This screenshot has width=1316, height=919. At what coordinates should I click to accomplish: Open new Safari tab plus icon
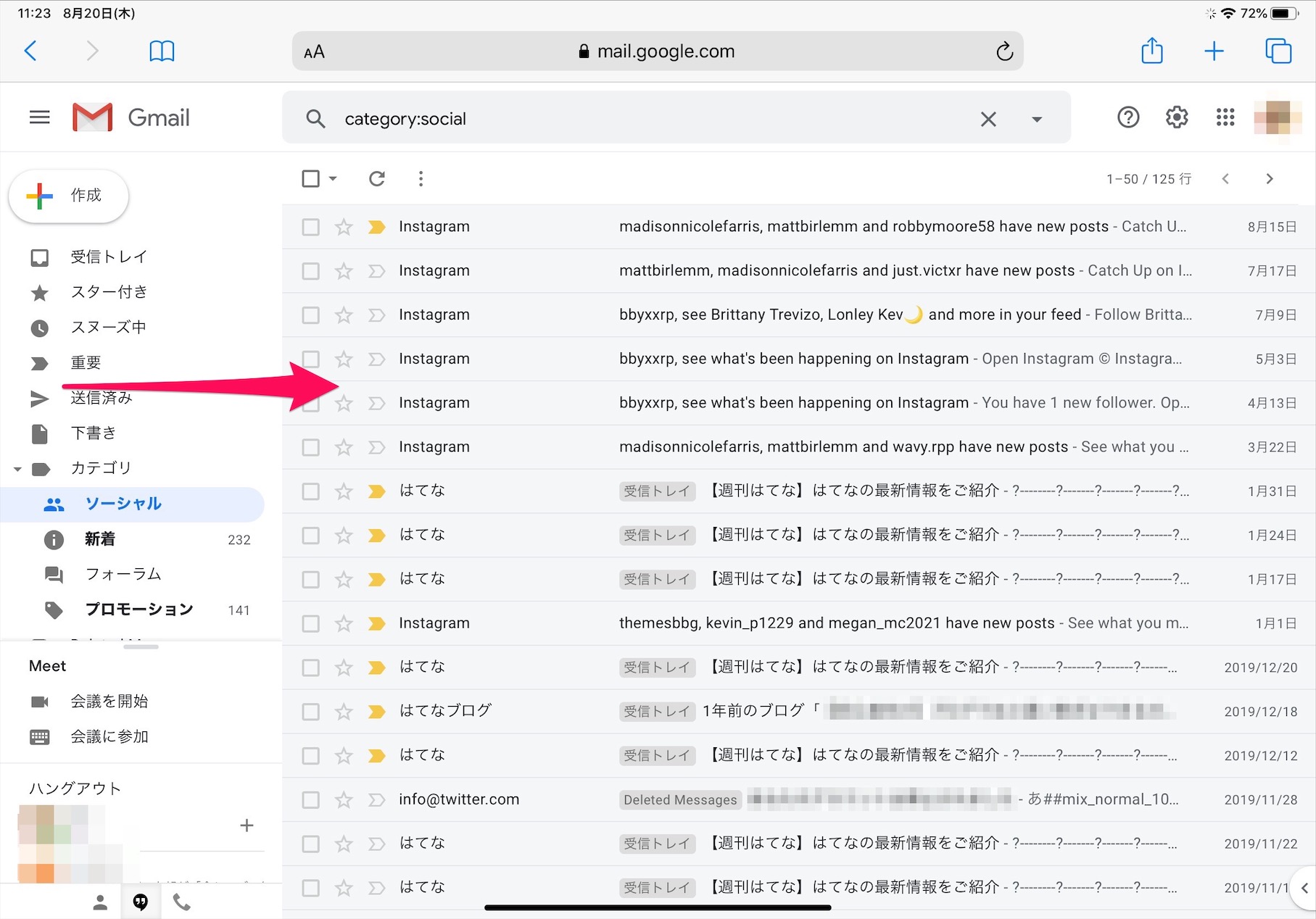tap(1214, 51)
